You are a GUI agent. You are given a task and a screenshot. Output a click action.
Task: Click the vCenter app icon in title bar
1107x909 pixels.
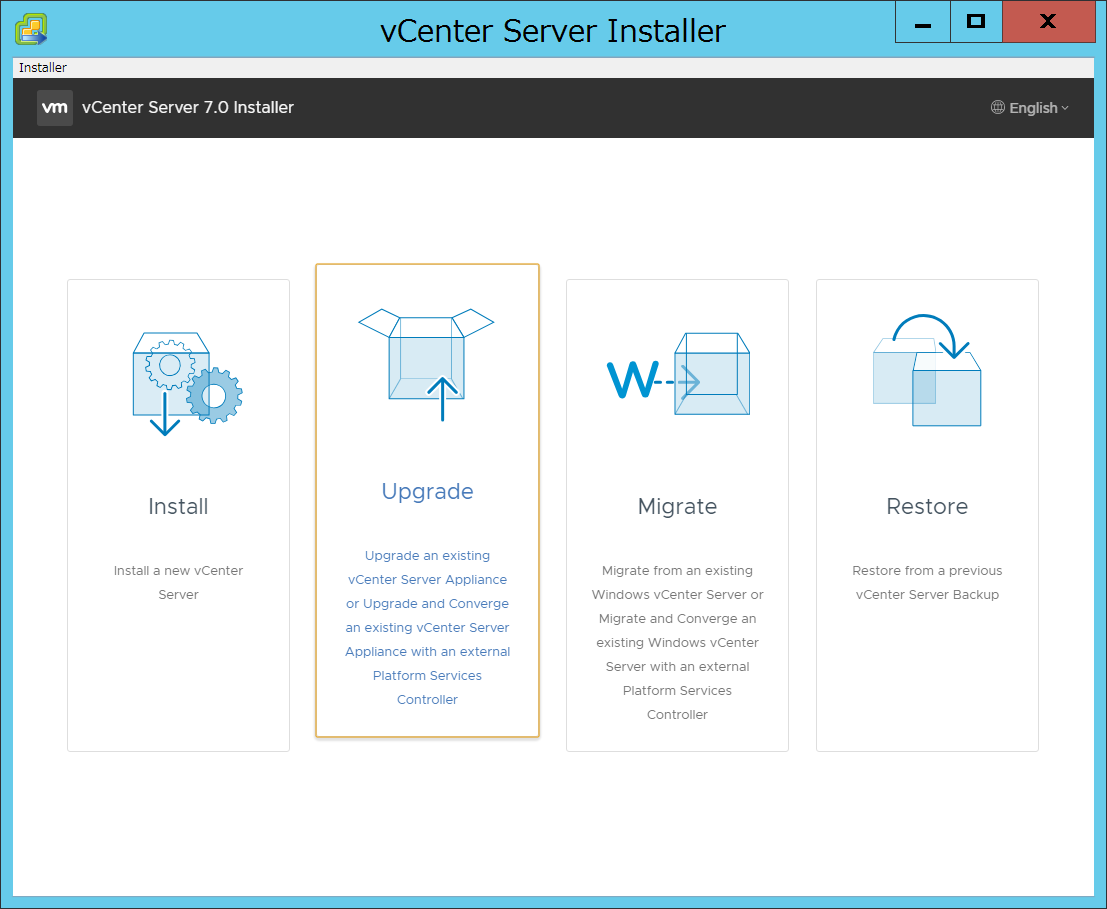[x=31, y=30]
